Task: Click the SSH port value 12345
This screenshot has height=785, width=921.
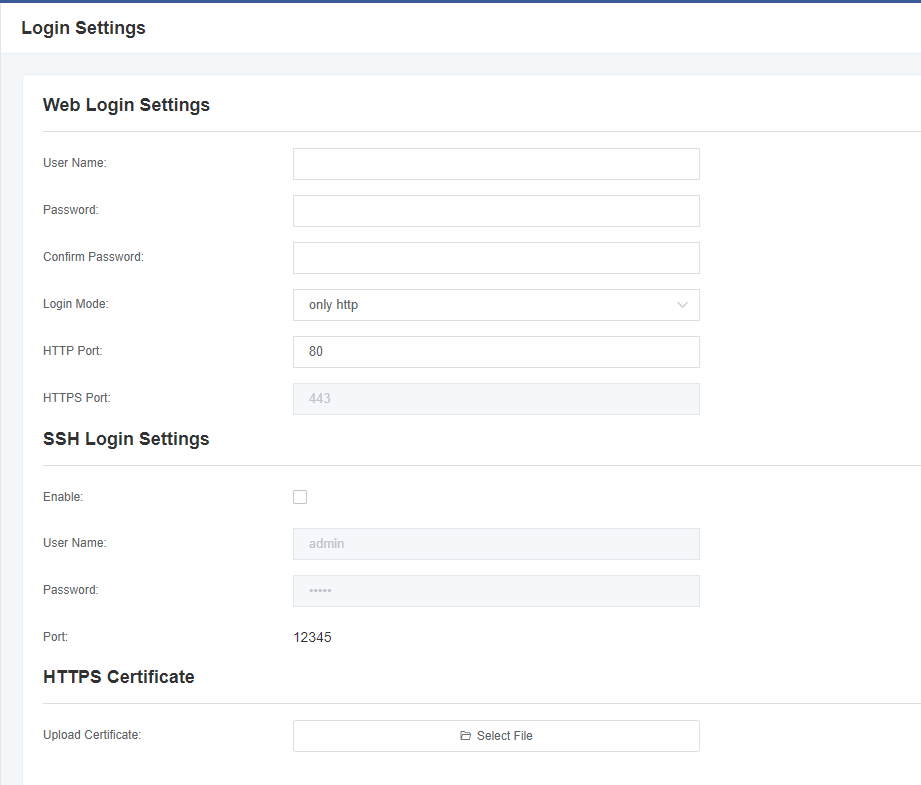Action: [x=312, y=638]
